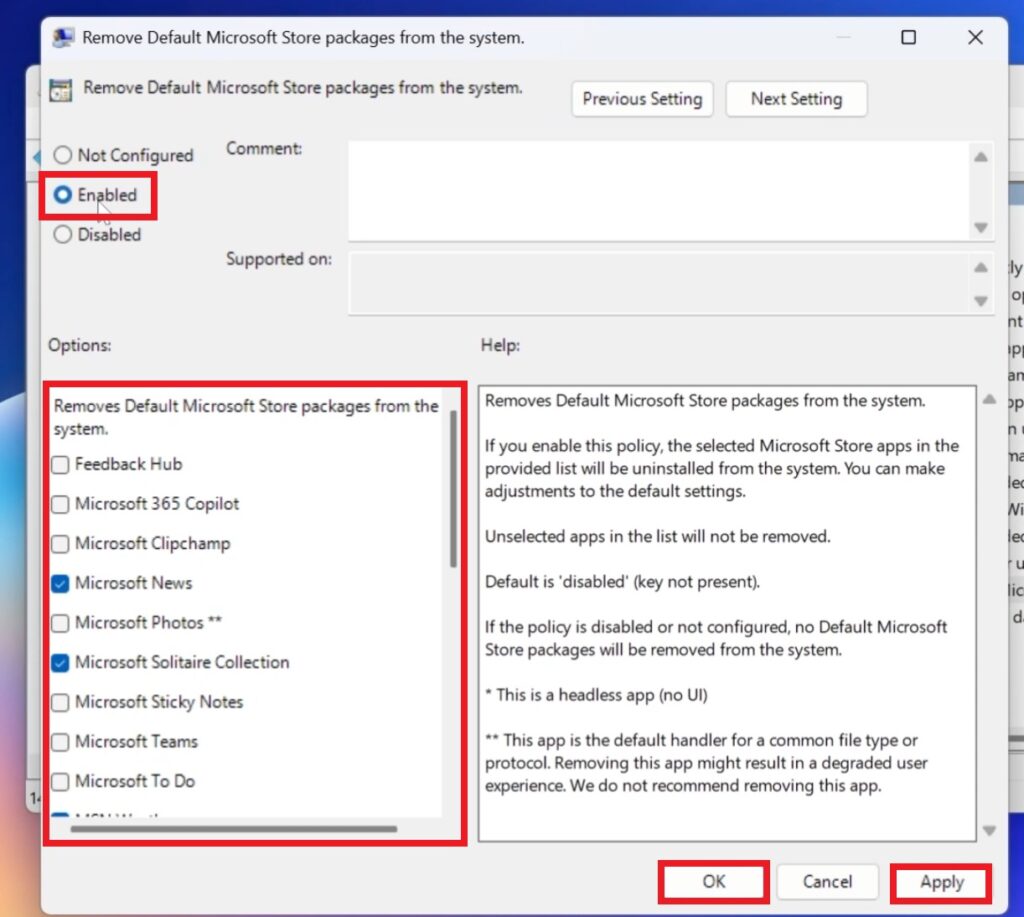
Task: Maximize the policy settings dialog
Action: click(x=908, y=38)
